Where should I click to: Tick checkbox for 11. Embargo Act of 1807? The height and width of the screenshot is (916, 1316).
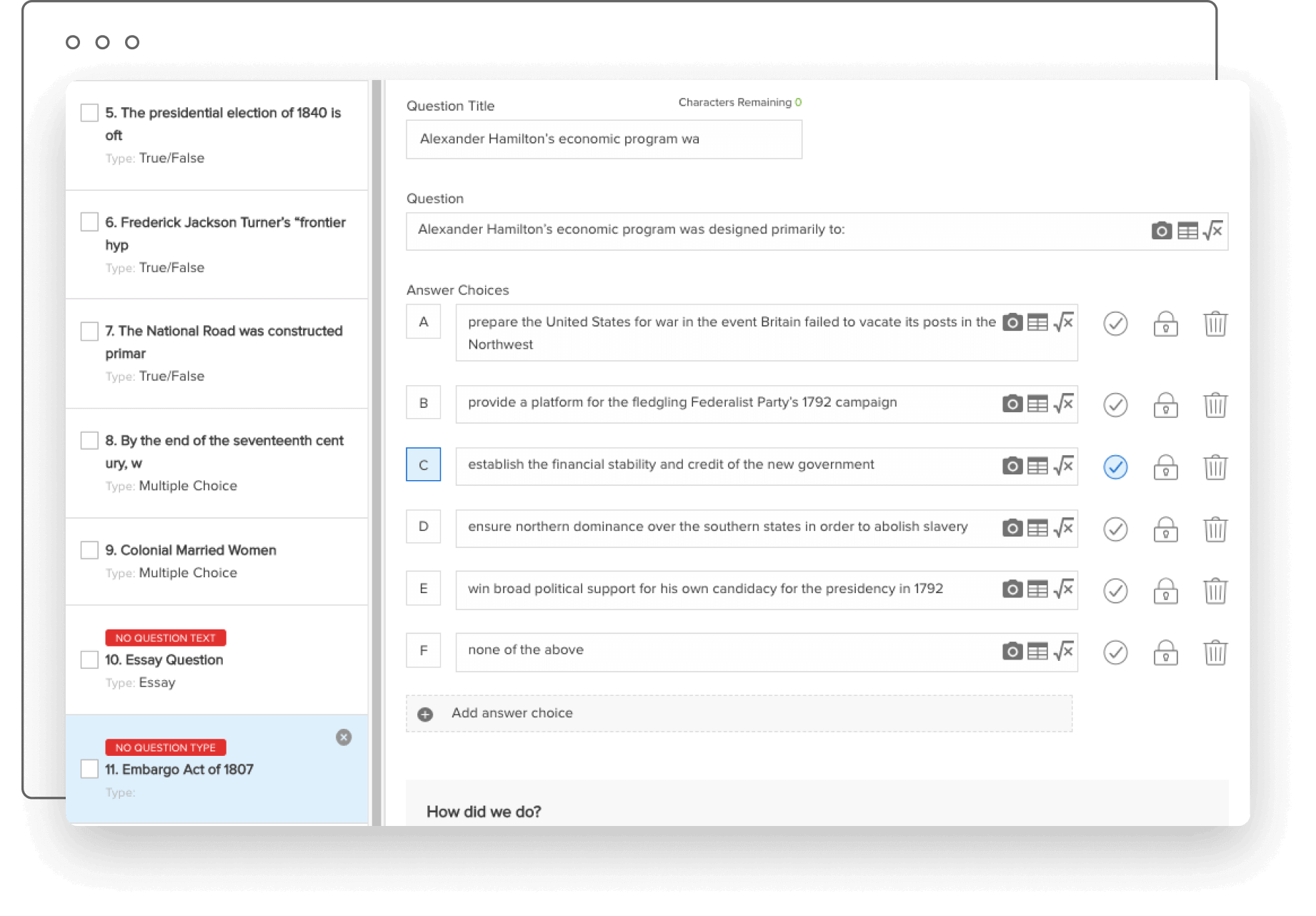[89, 769]
